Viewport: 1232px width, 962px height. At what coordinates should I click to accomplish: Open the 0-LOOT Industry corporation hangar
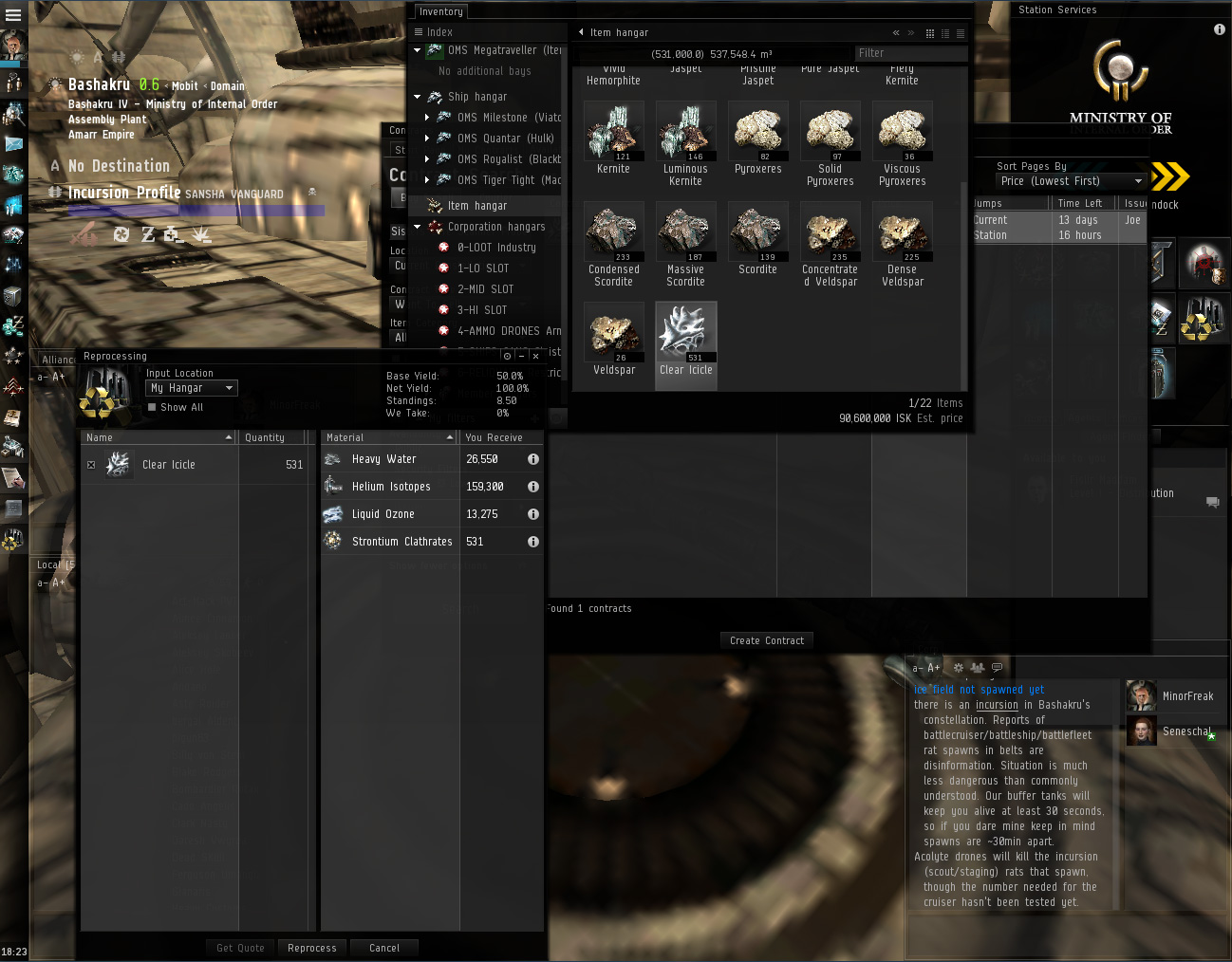coord(496,248)
